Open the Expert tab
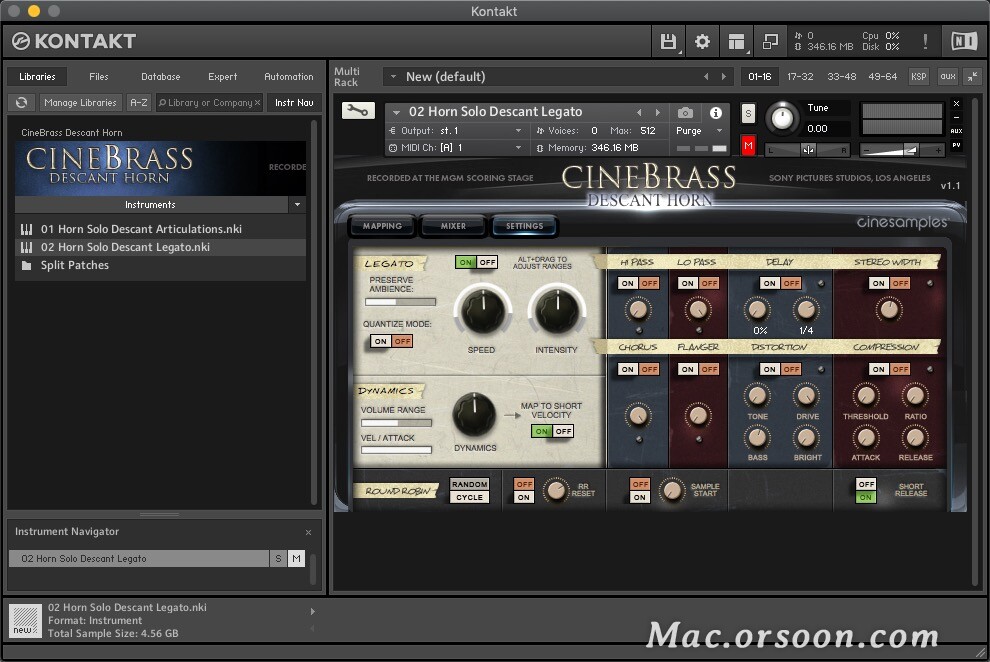Image resolution: width=990 pixels, height=662 pixels. click(x=222, y=76)
